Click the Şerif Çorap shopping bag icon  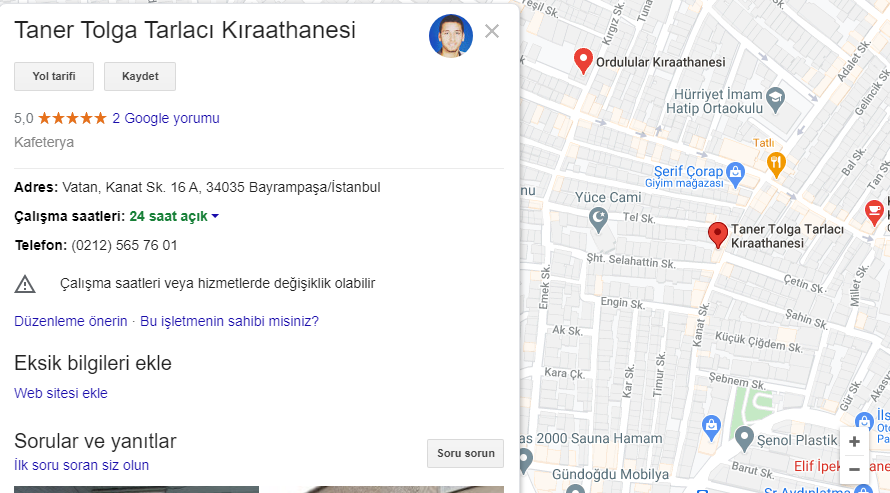(735, 174)
